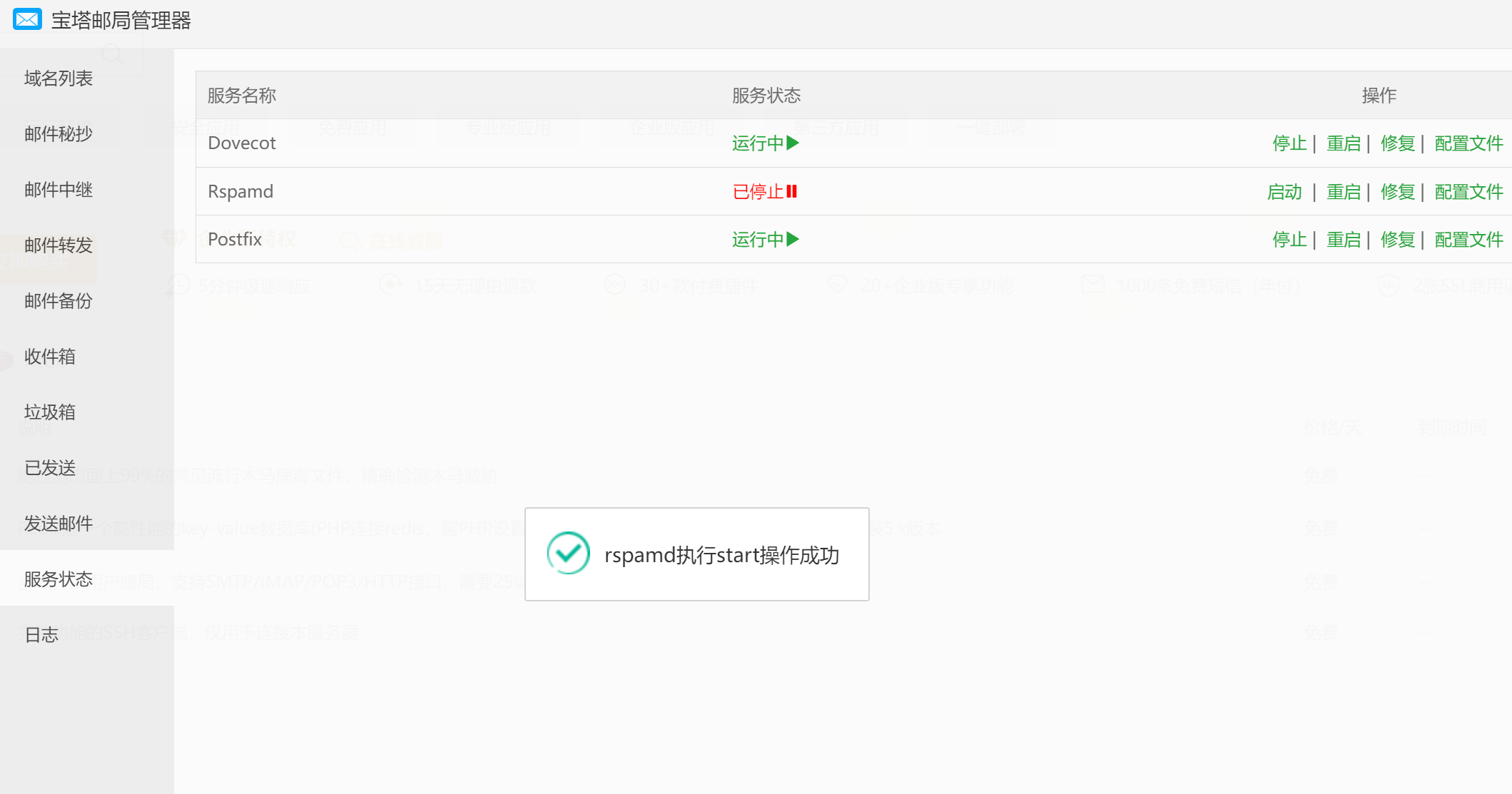Open the 日志 logs page
The height and width of the screenshot is (794, 1512).
[41, 634]
